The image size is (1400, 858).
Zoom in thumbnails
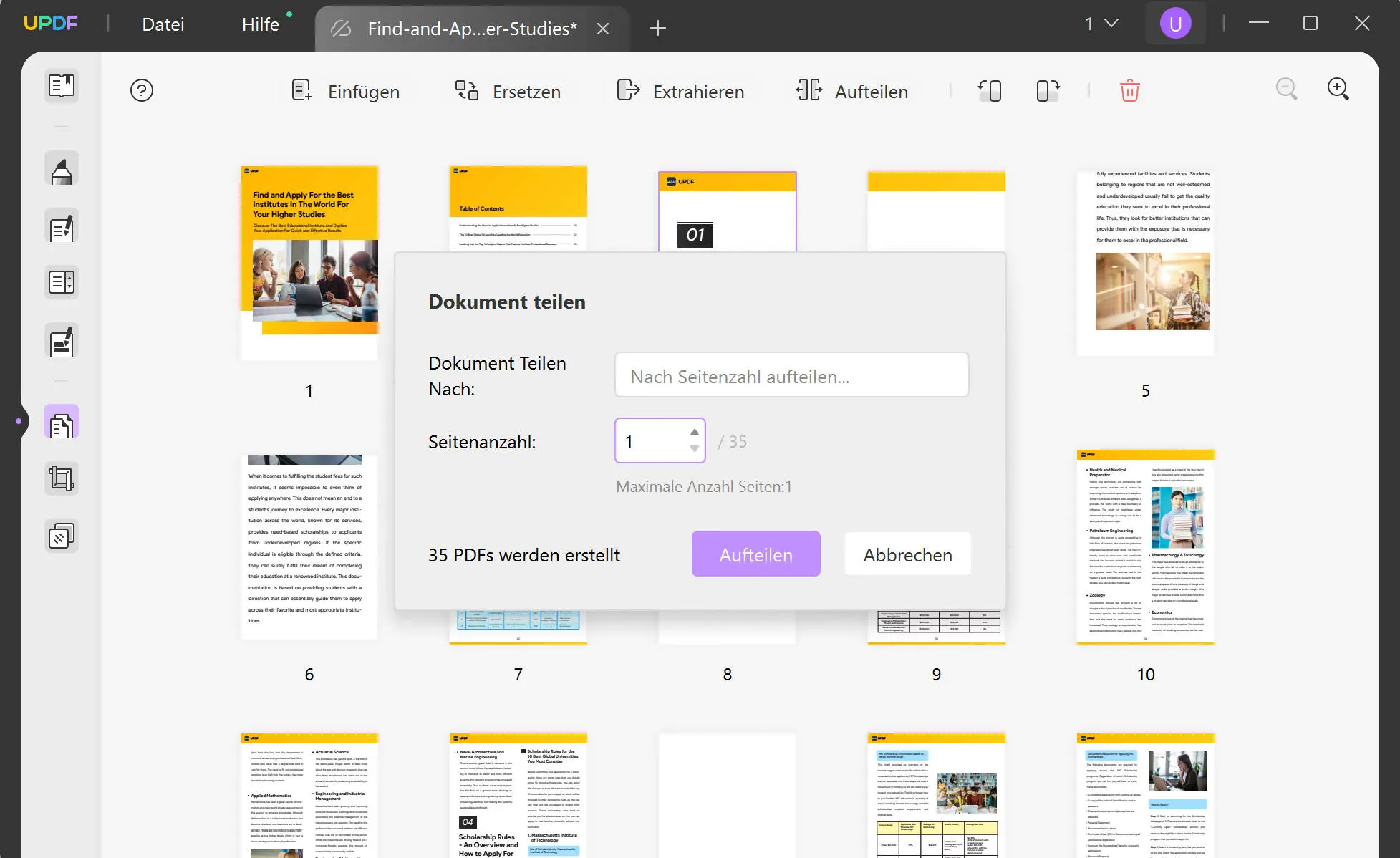[1338, 90]
